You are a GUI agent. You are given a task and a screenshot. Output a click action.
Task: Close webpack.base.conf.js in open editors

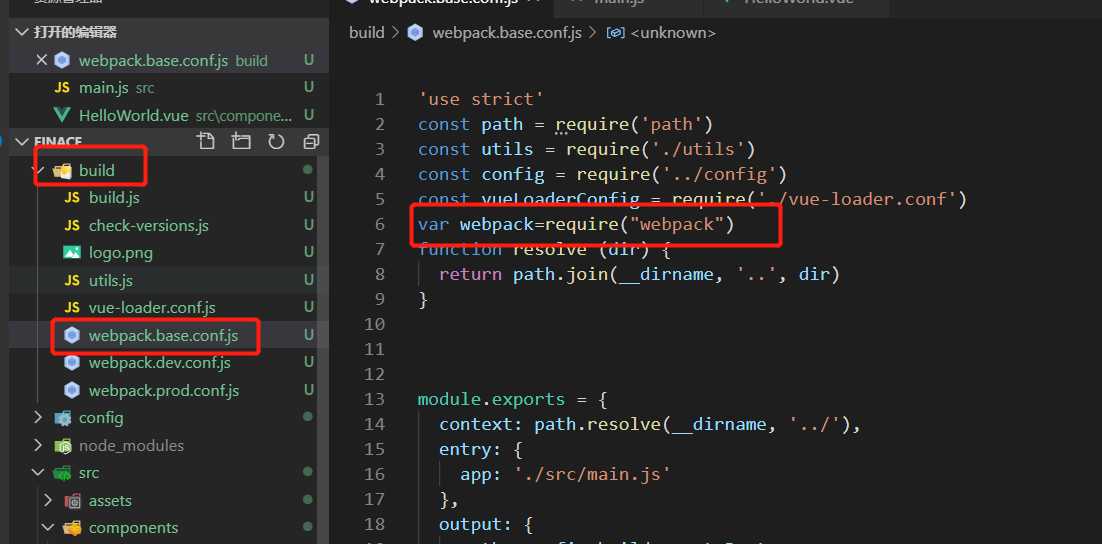pyautogui.click(x=41, y=60)
